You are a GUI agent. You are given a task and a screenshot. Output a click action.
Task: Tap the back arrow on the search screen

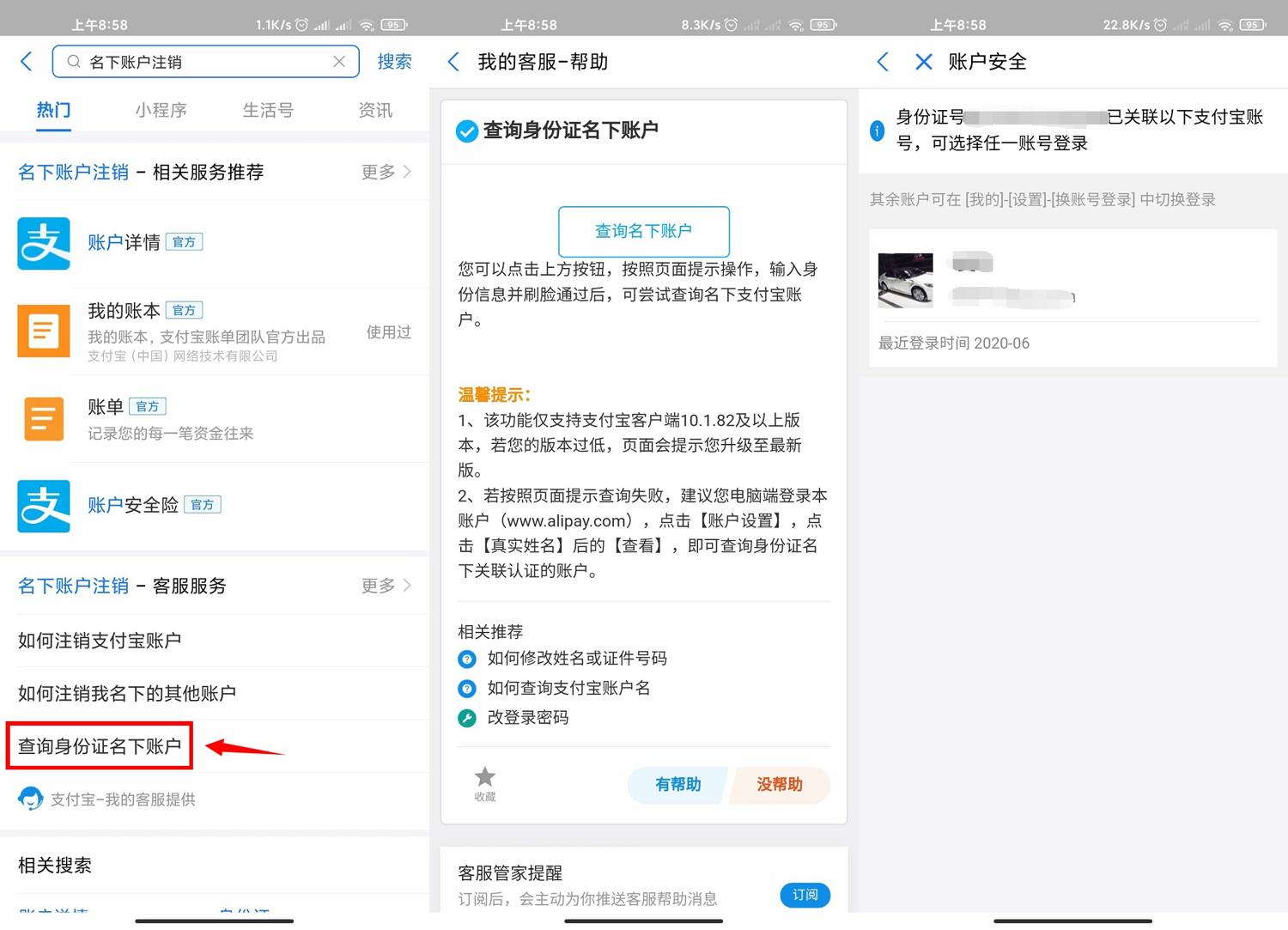click(x=27, y=62)
